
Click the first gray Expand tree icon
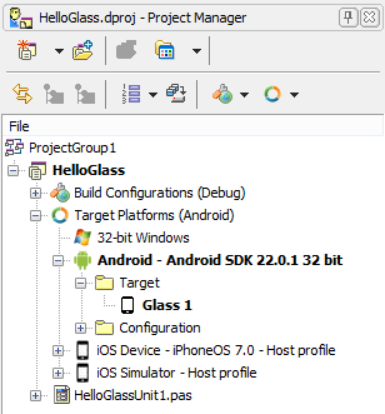pyautogui.click(x=54, y=94)
